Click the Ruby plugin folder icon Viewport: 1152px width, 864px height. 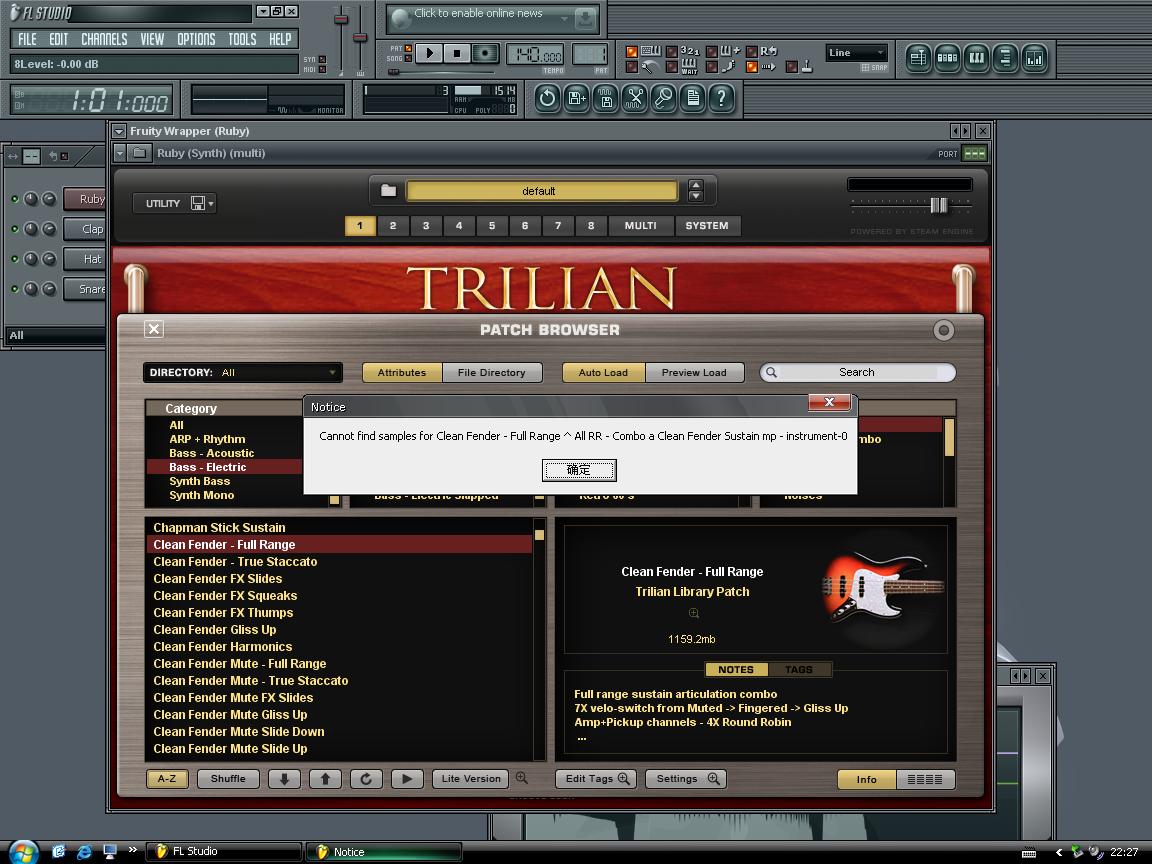[x=140, y=153]
